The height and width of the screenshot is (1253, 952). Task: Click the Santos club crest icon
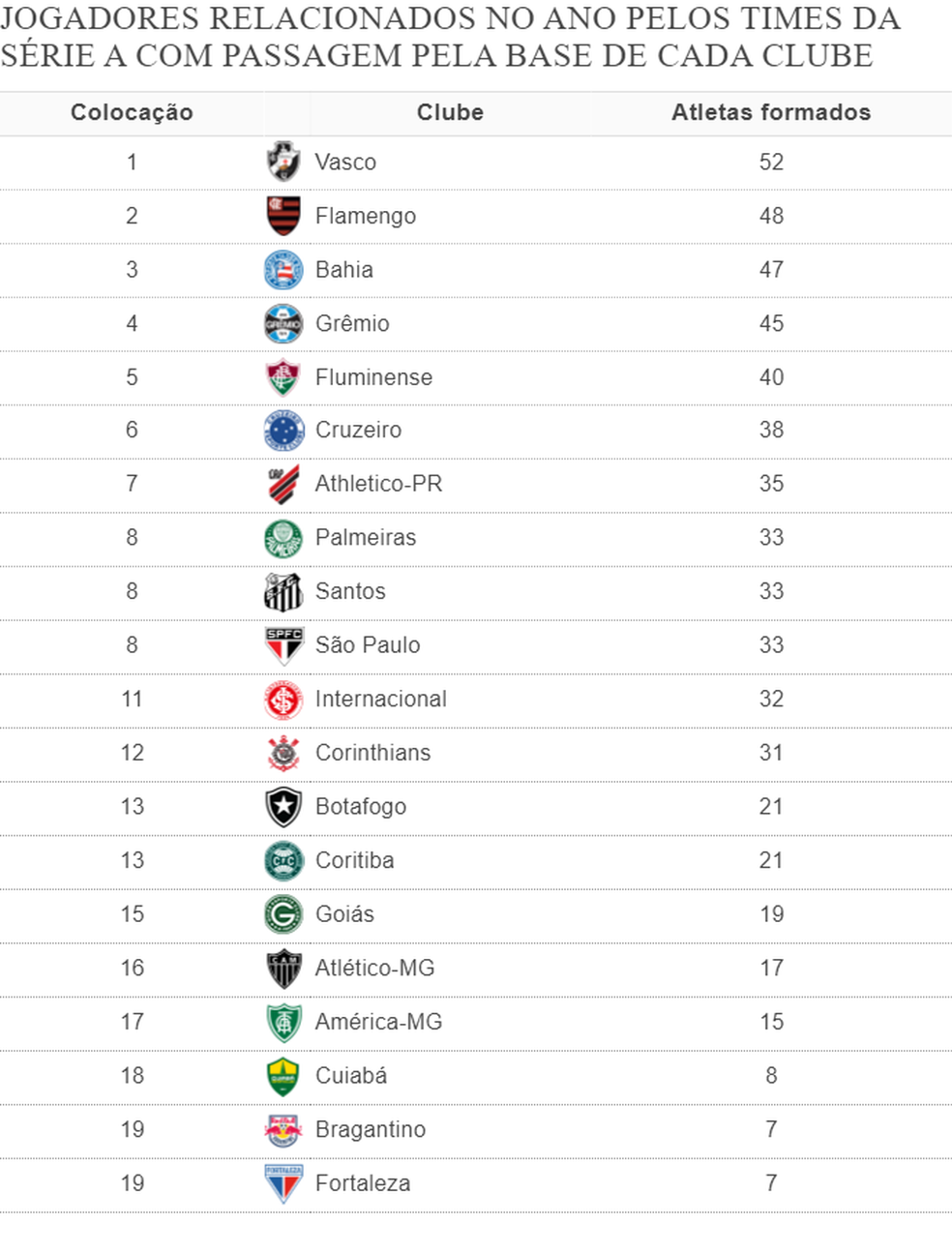283,591
